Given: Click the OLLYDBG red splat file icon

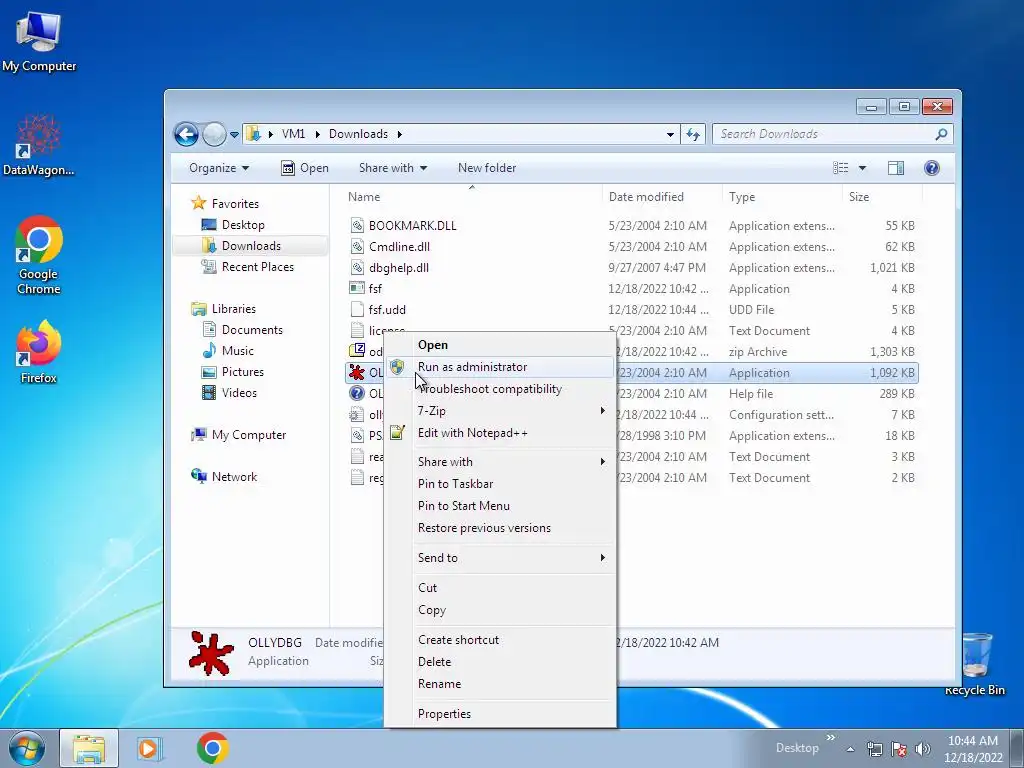Looking at the screenshot, I should pos(357,372).
